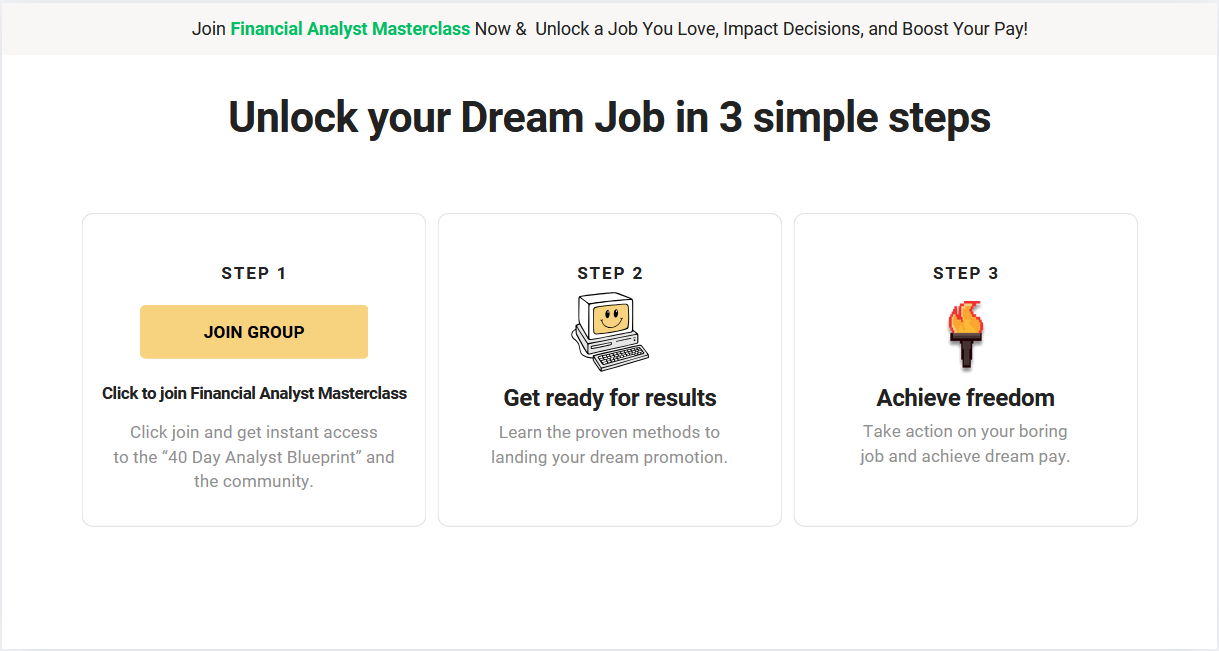Click the smiling computer icon
1219x651 pixels.
coord(610,331)
